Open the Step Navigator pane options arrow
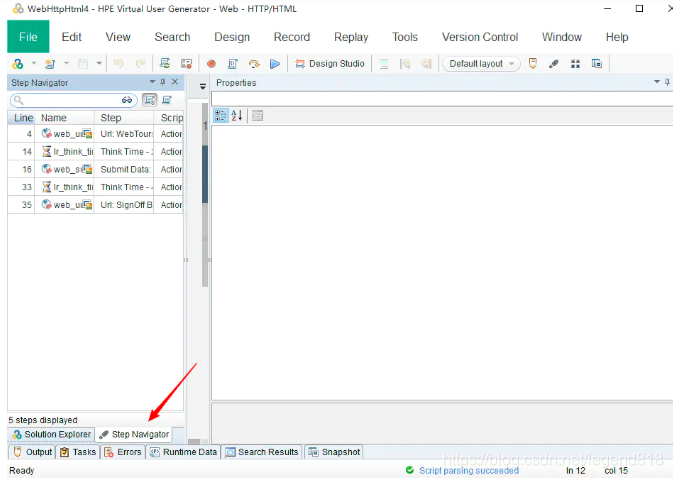673x478 pixels. click(x=152, y=82)
